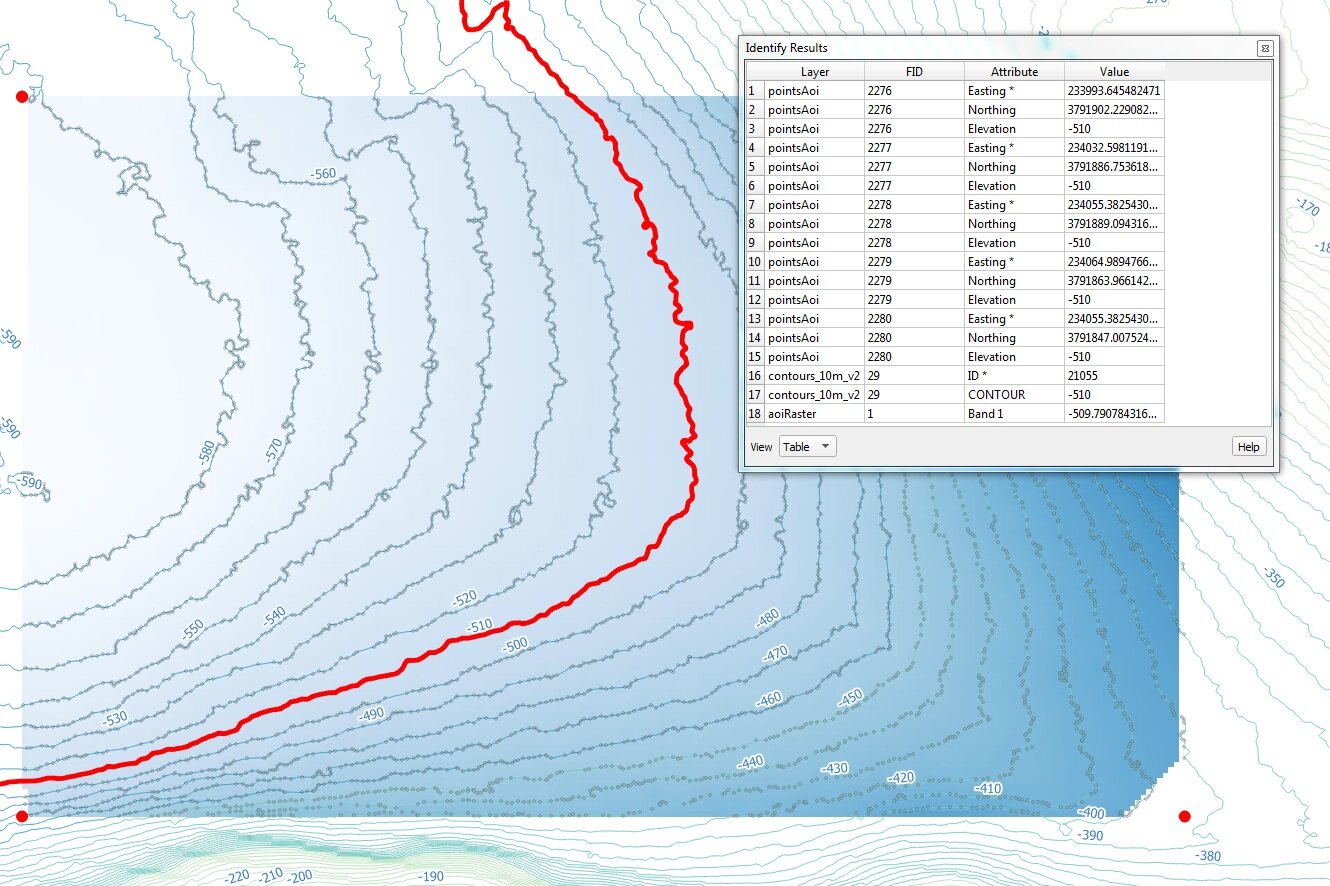Click the -410 contour label on map
1330x886 pixels.
988,789
